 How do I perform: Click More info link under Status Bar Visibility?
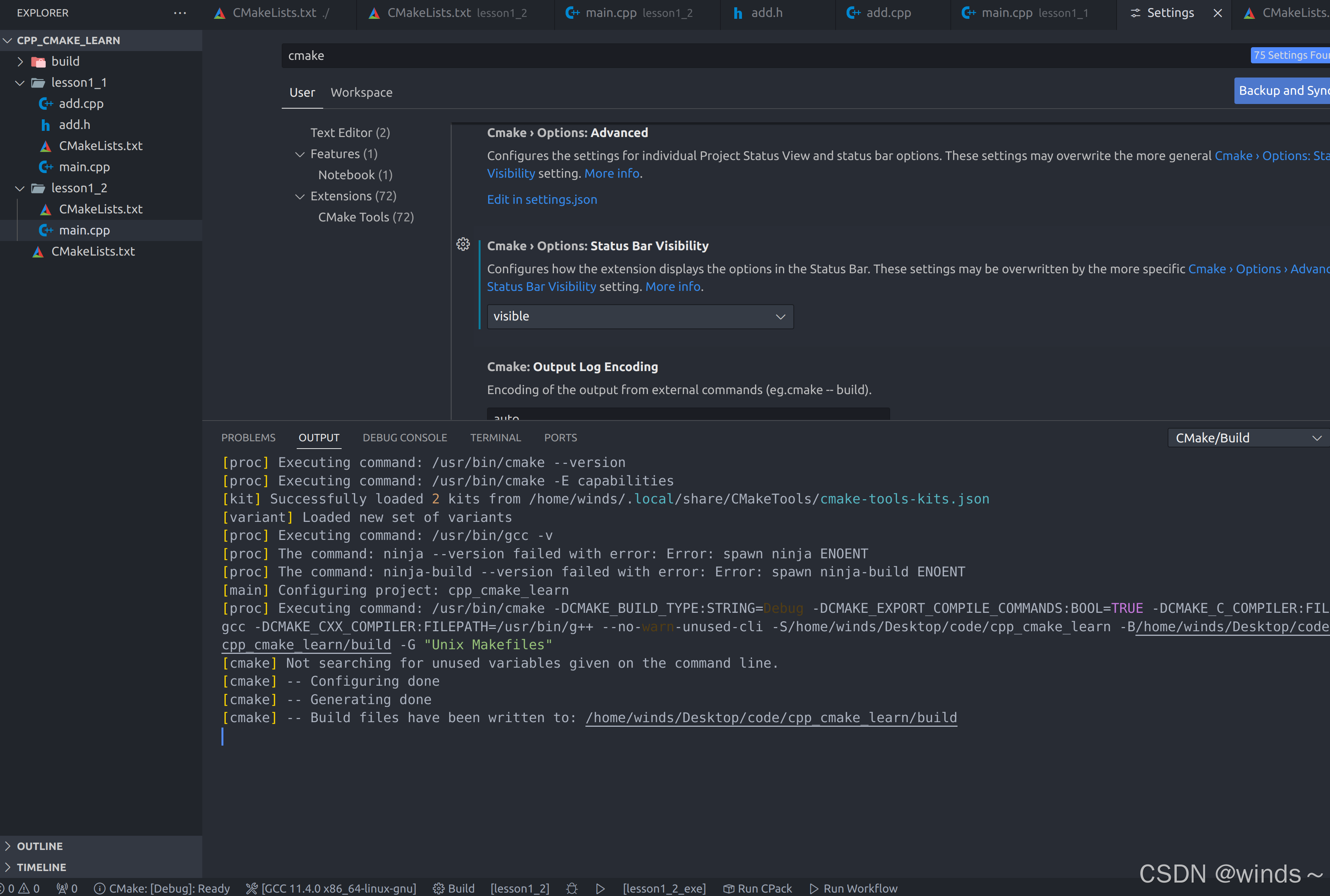coord(673,287)
